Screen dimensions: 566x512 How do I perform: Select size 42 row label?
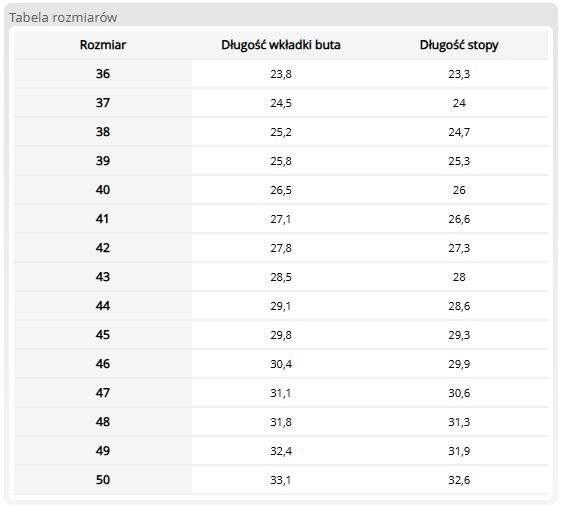click(103, 248)
